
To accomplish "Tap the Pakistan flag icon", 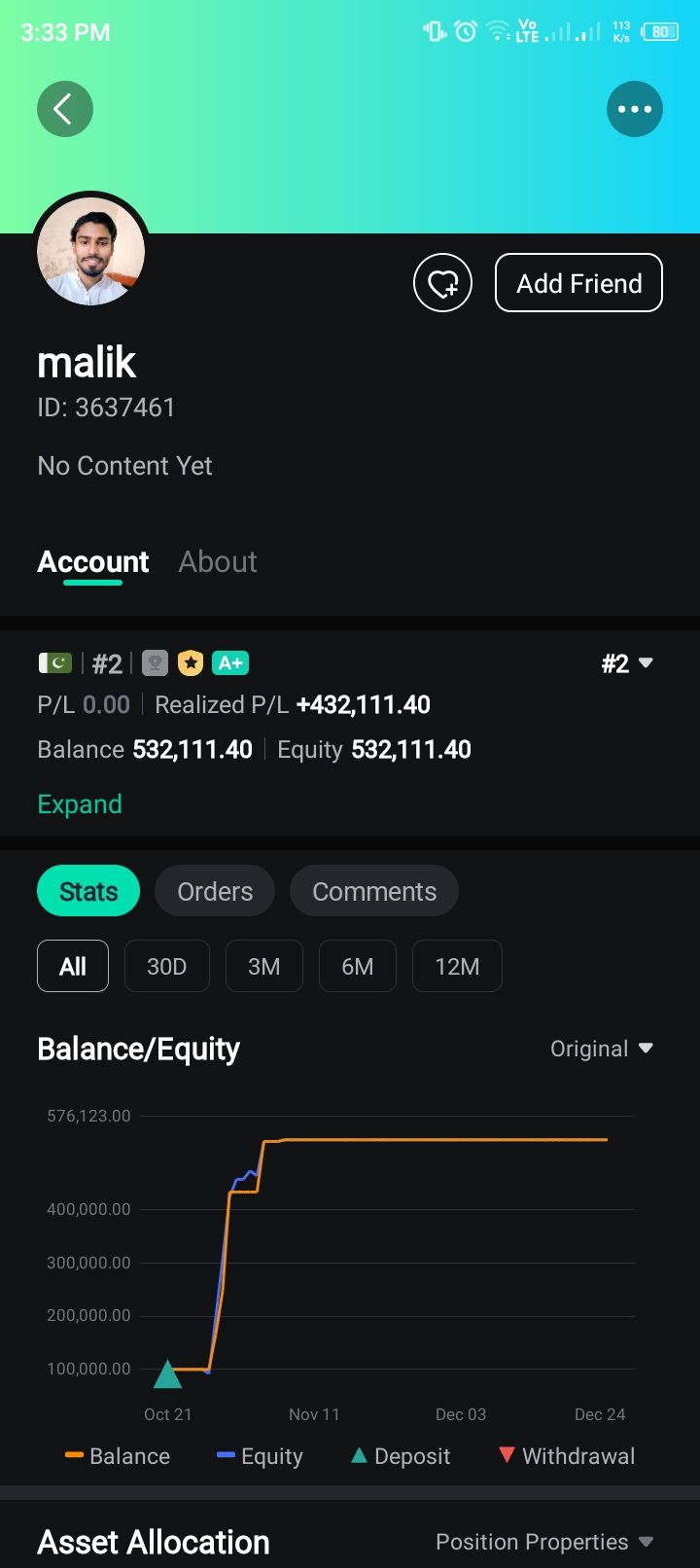I will coord(55,663).
